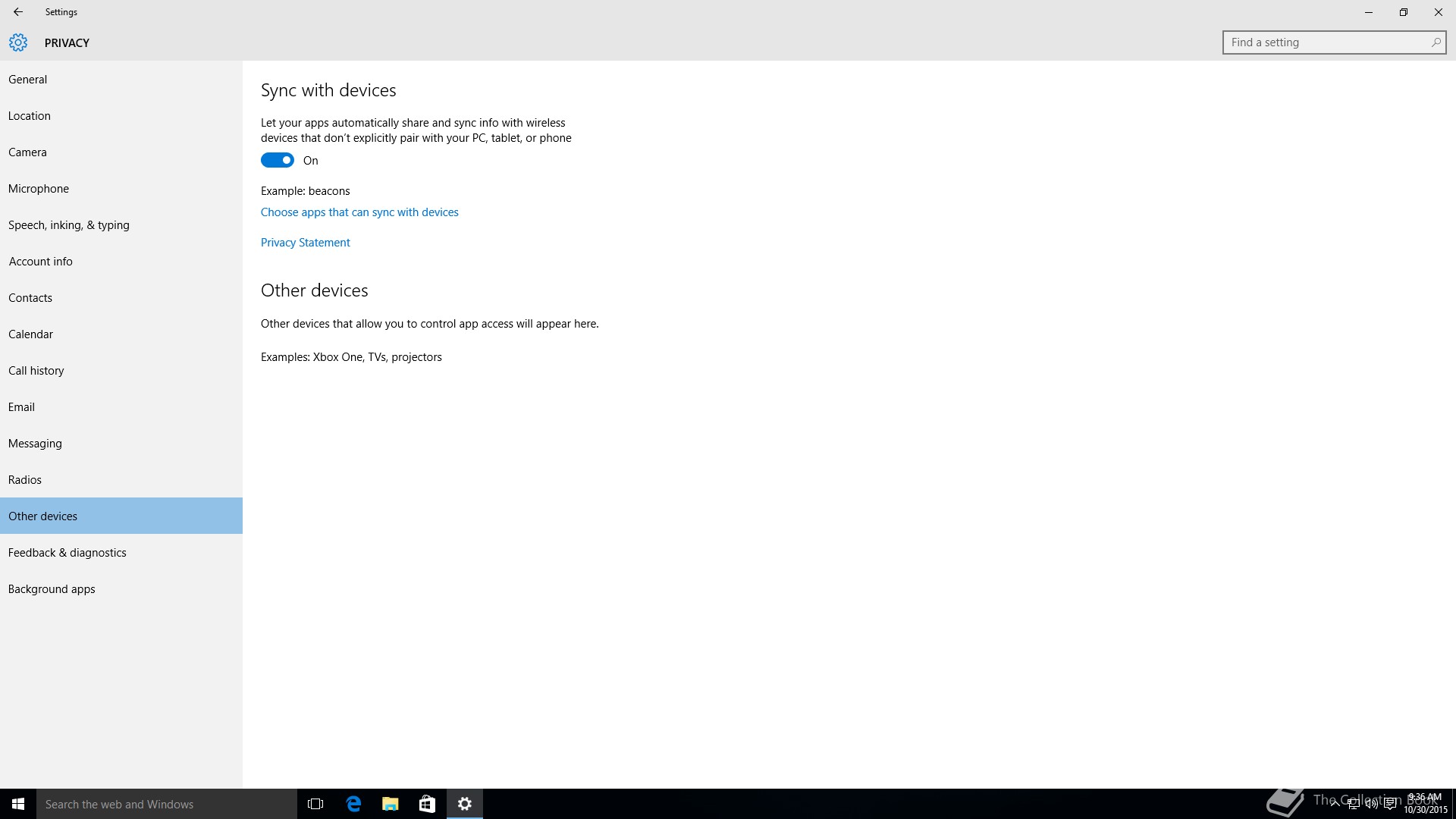Click the Find a setting search box

1327,42
